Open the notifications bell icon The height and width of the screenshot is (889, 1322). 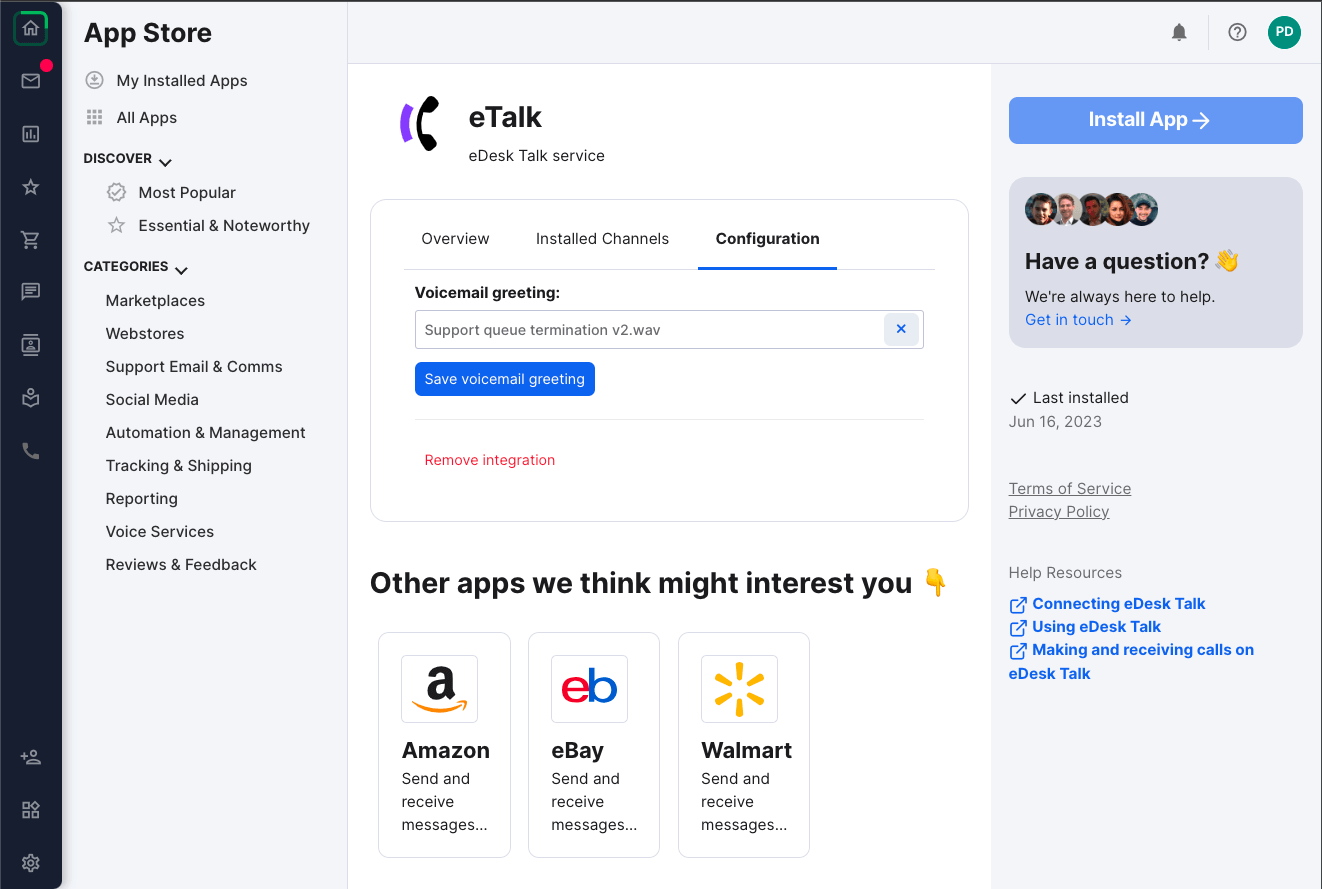[1179, 32]
